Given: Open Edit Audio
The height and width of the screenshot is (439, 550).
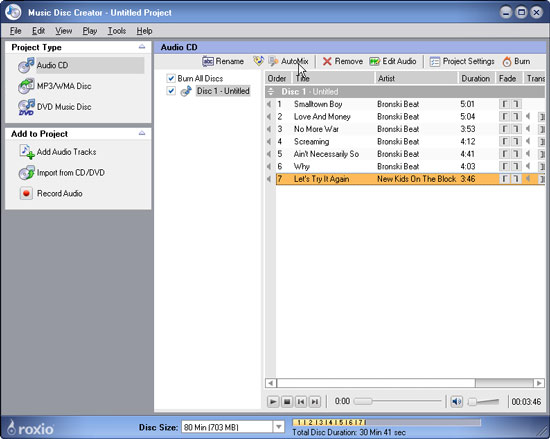Looking at the screenshot, I should click(393, 61).
